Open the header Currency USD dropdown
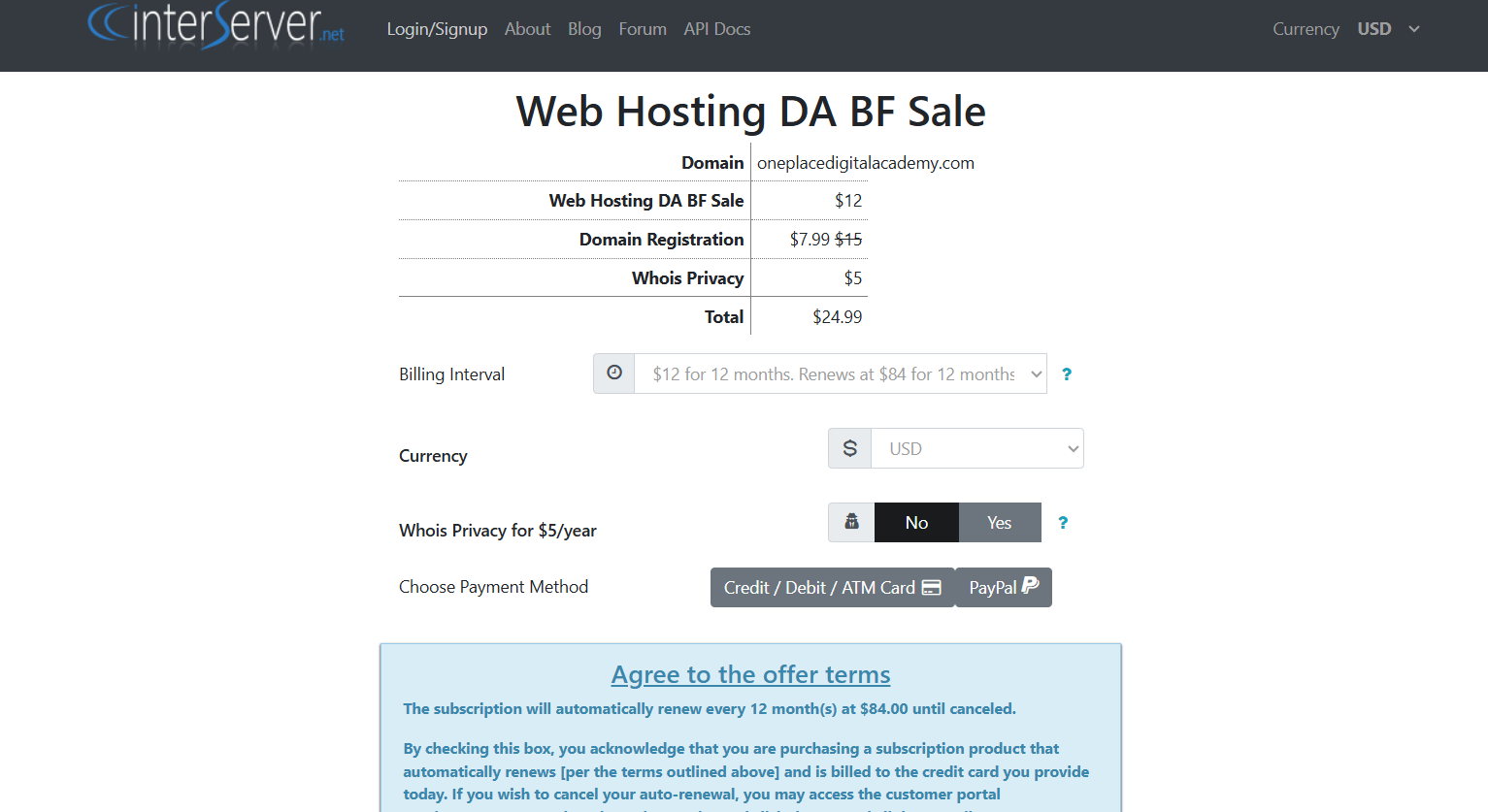This screenshot has width=1488, height=812. click(x=1389, y=29)
